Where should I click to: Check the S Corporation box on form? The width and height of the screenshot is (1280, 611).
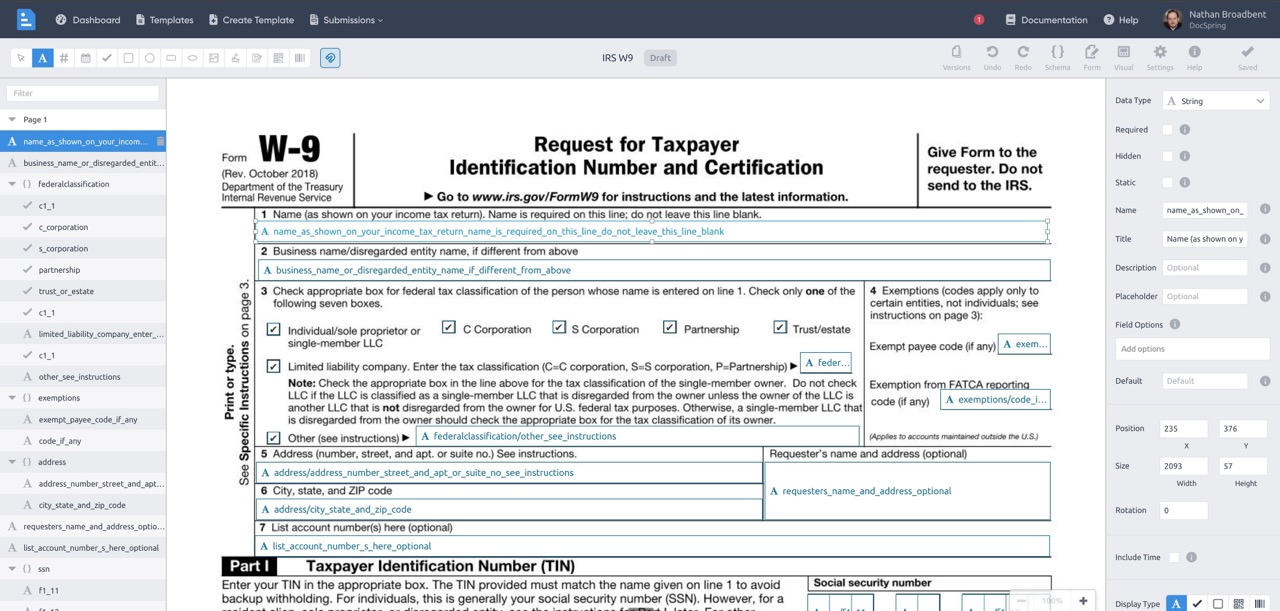(x=558, y=327)
